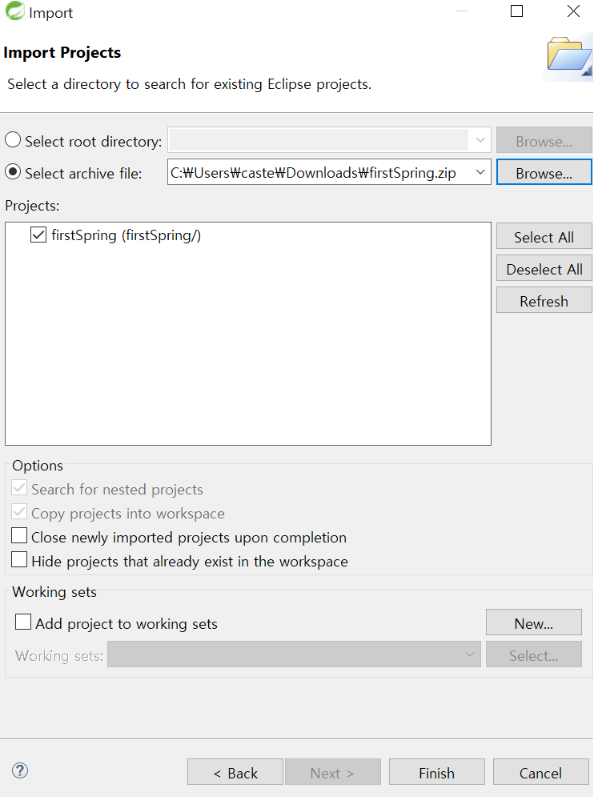
Task: Click the Deselect All button
Action: coord(544,268)
